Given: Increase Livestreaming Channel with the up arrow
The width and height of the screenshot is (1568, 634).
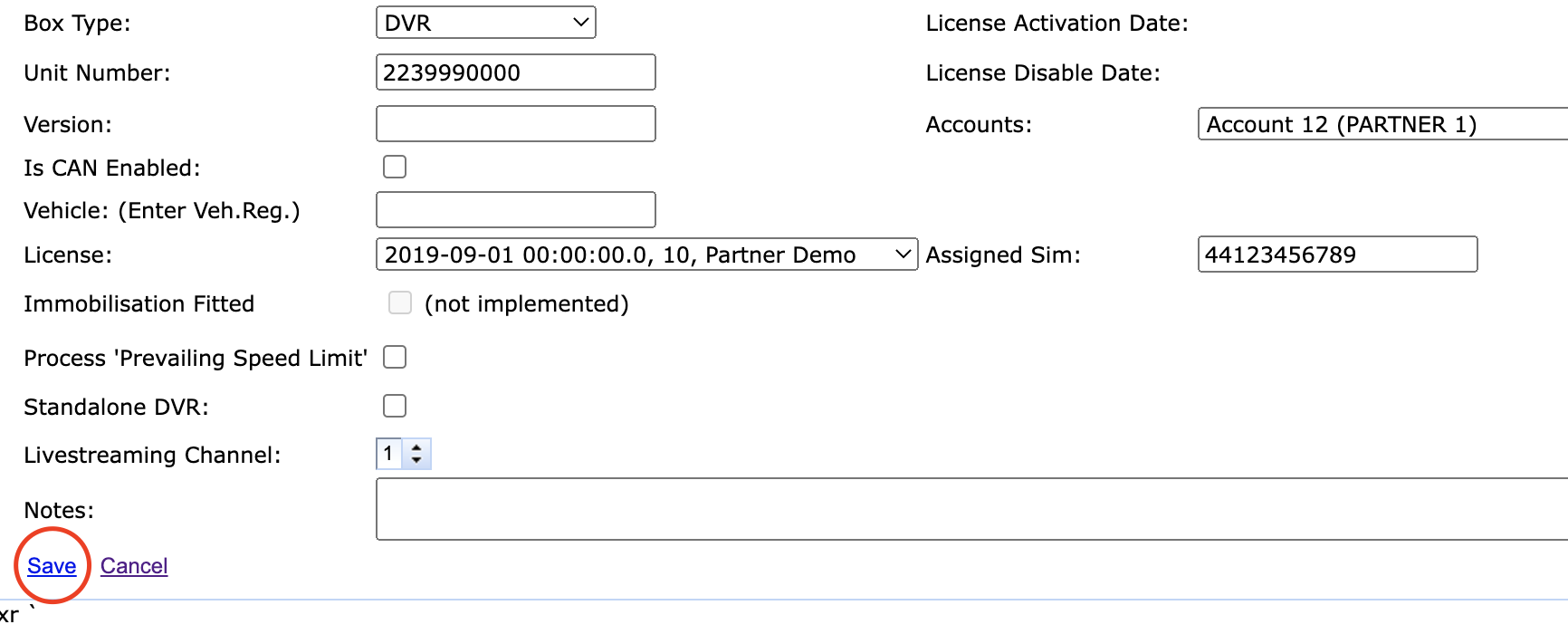Looking at the screenshot, I should (x=416, y=447).
